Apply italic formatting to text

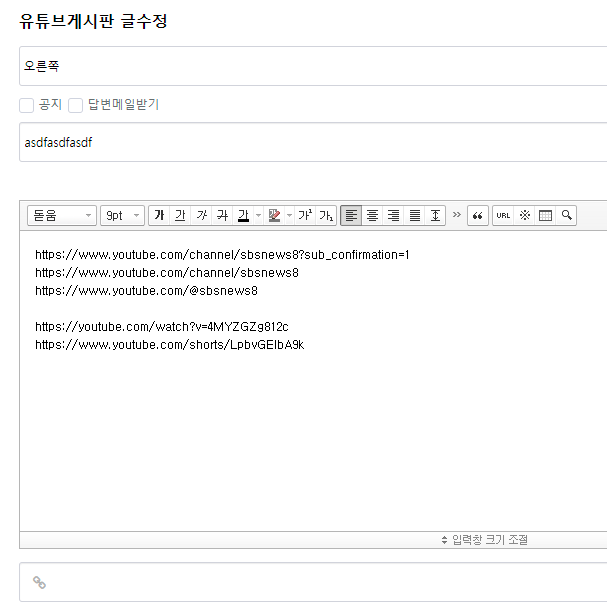coord(201,215)
